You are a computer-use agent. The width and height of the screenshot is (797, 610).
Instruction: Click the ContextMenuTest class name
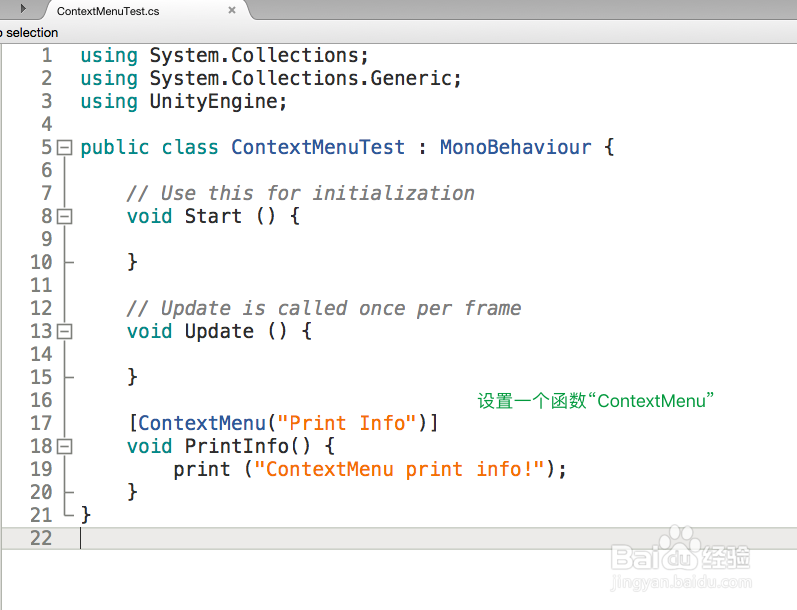point(318,147)
